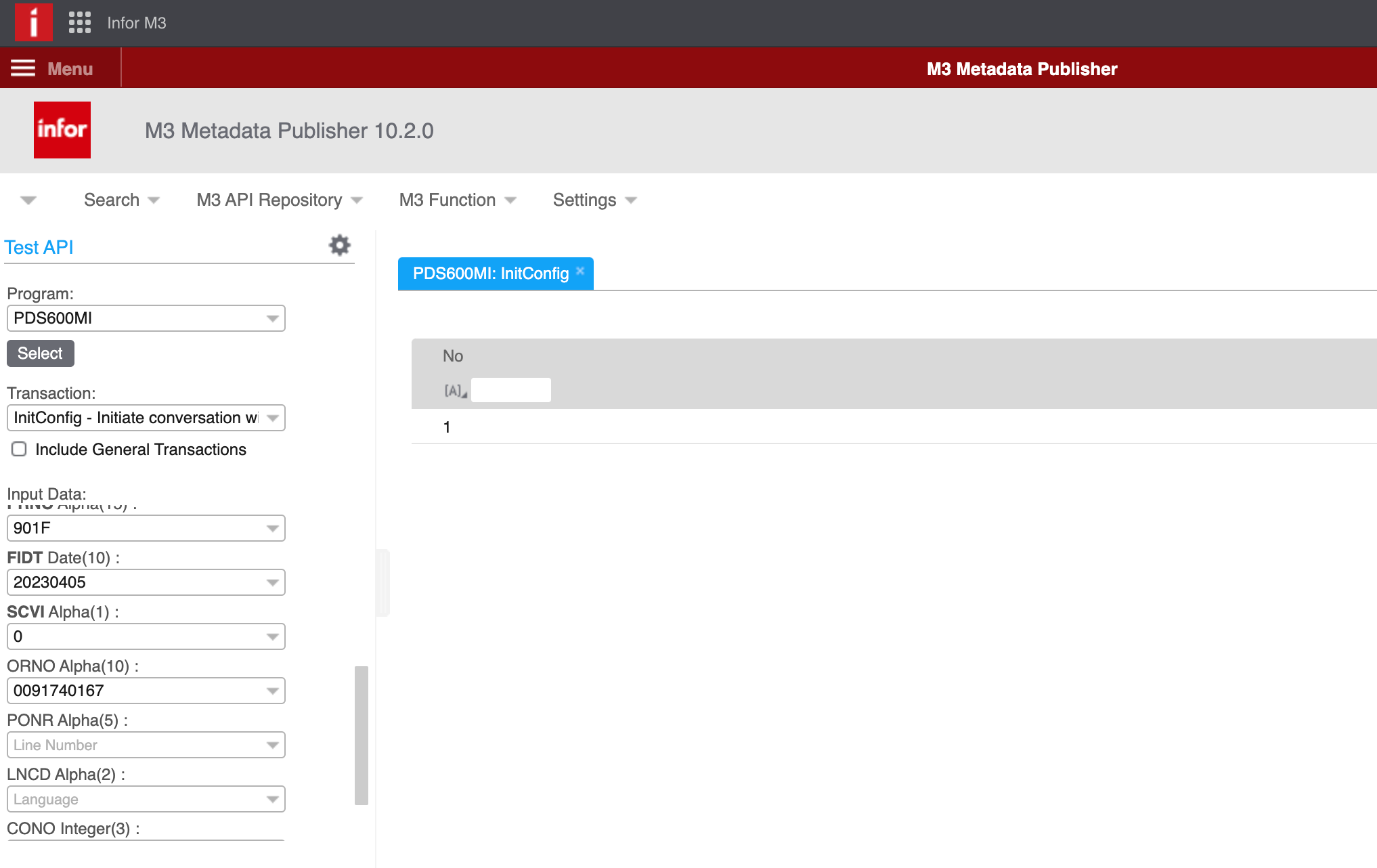Screen dimensions: 1377x868
Task: Open the Transaction InitConfig dropdown
Action: [273, 418]
